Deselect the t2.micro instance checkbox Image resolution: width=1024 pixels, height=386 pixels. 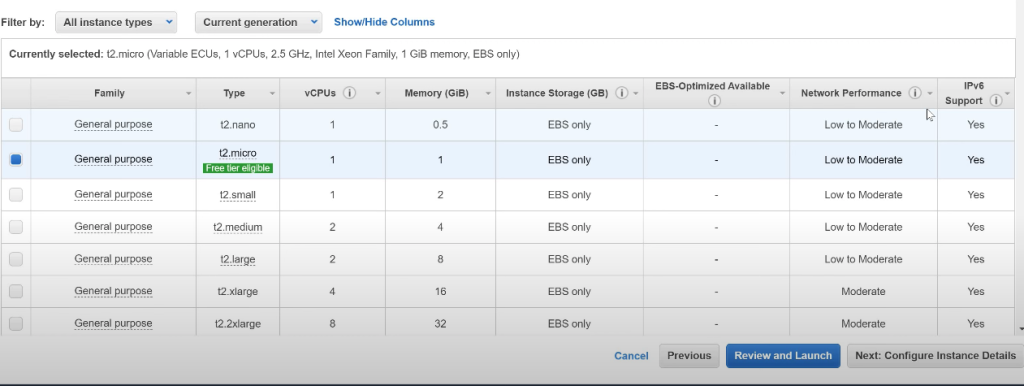(16, 159)
